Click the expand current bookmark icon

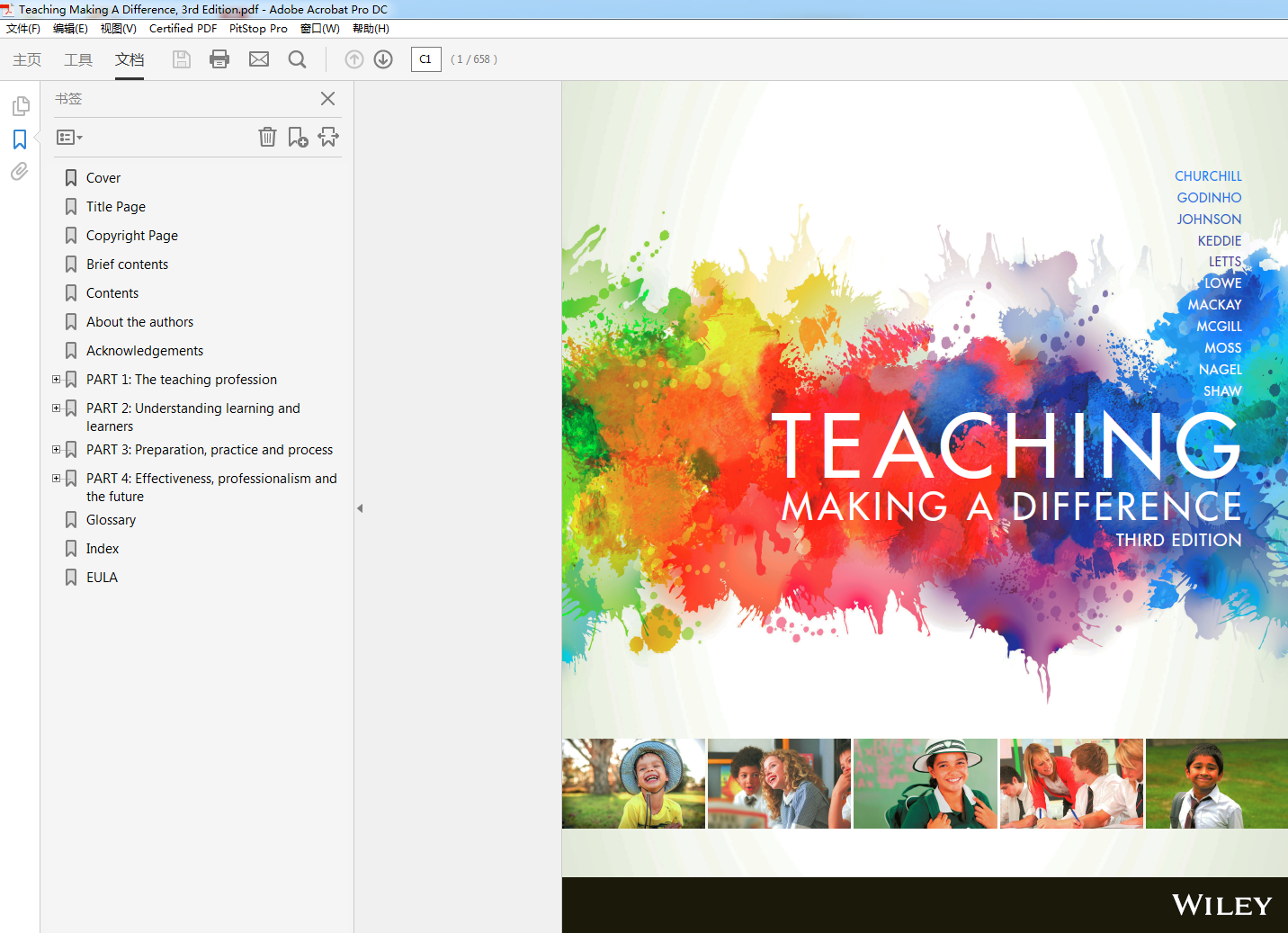pyautogui.click(x=328, y=136)
